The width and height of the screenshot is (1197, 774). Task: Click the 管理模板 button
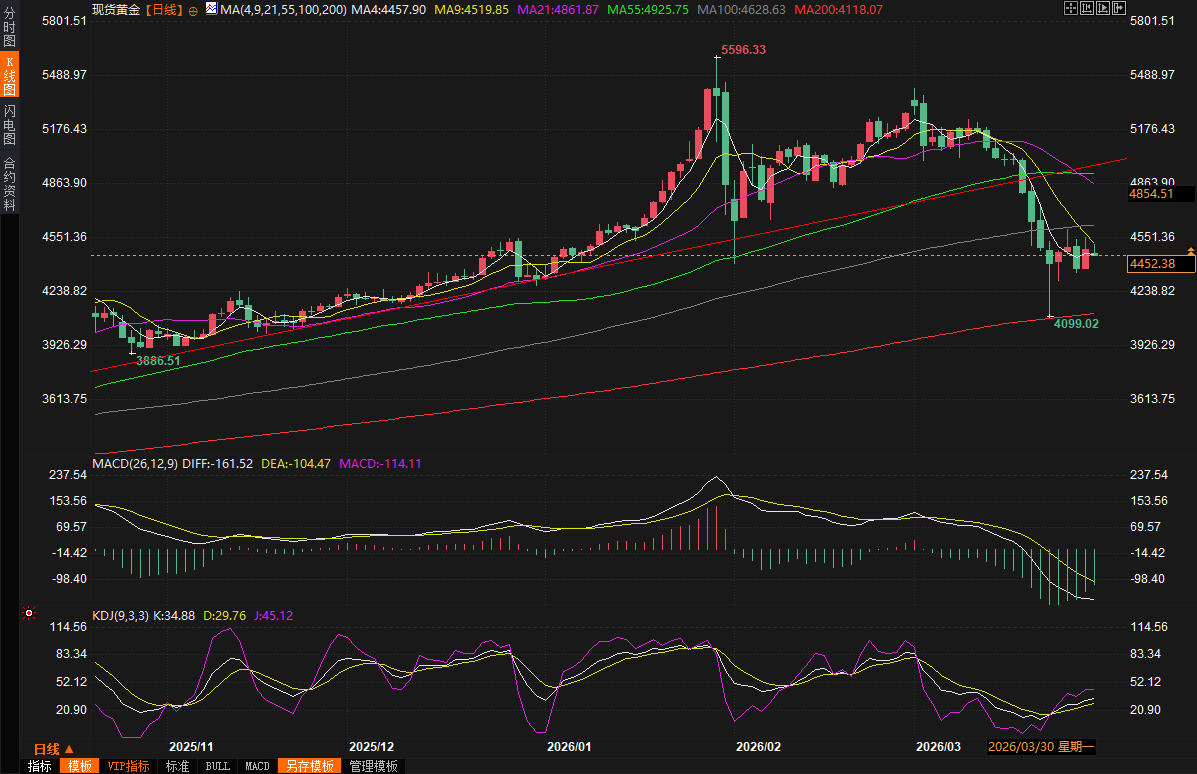[x=373, y=766]
